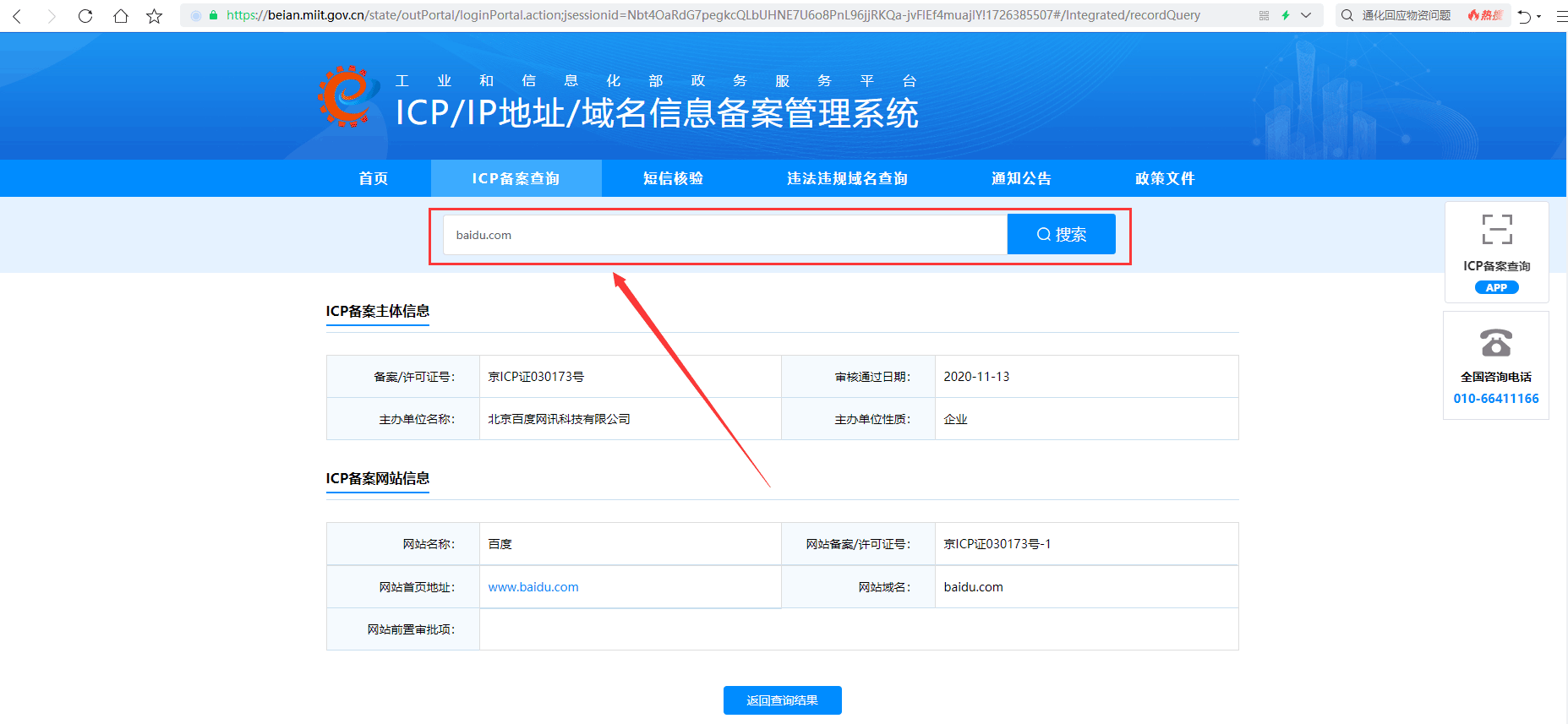Click the 返回查询结果 button

[783, 700]
